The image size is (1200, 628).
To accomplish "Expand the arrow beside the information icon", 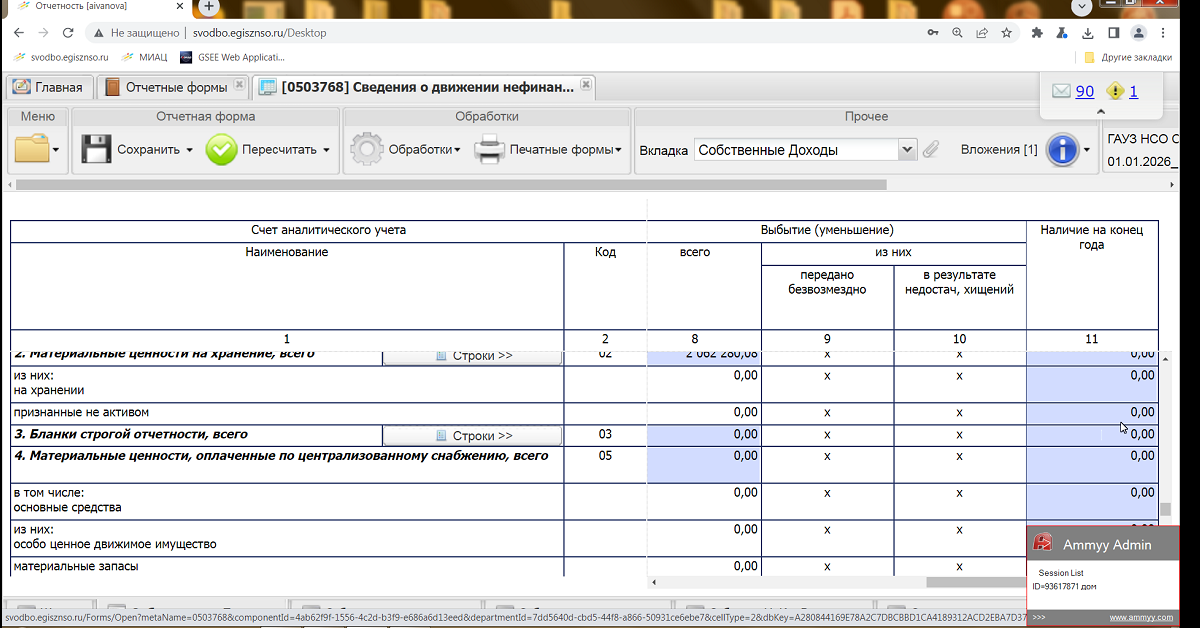I will pyautogui.click(x=1086, y=151).
